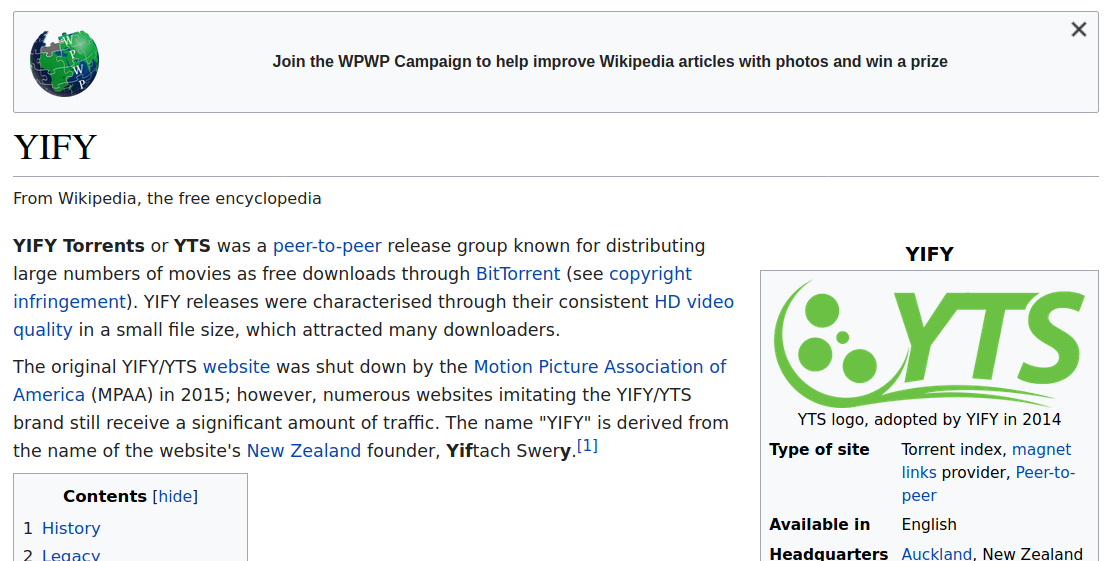This screenshot has height=561, width=1111.
Task: Click the WPWP globe puzzle logo
Action: pyautogui.click(x=64, y=63)
